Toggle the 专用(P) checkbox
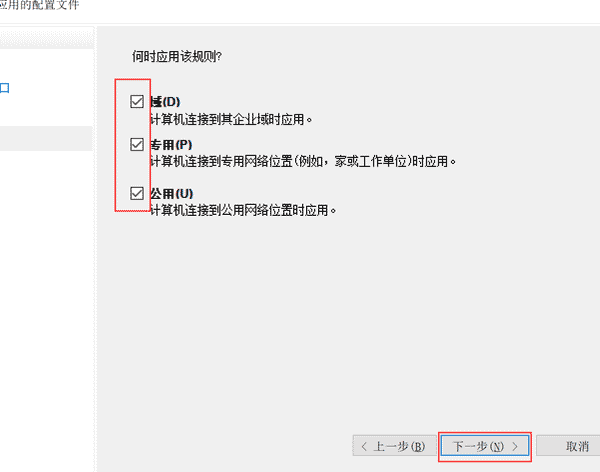Screen dimensions: 600x472 (137, 144)
